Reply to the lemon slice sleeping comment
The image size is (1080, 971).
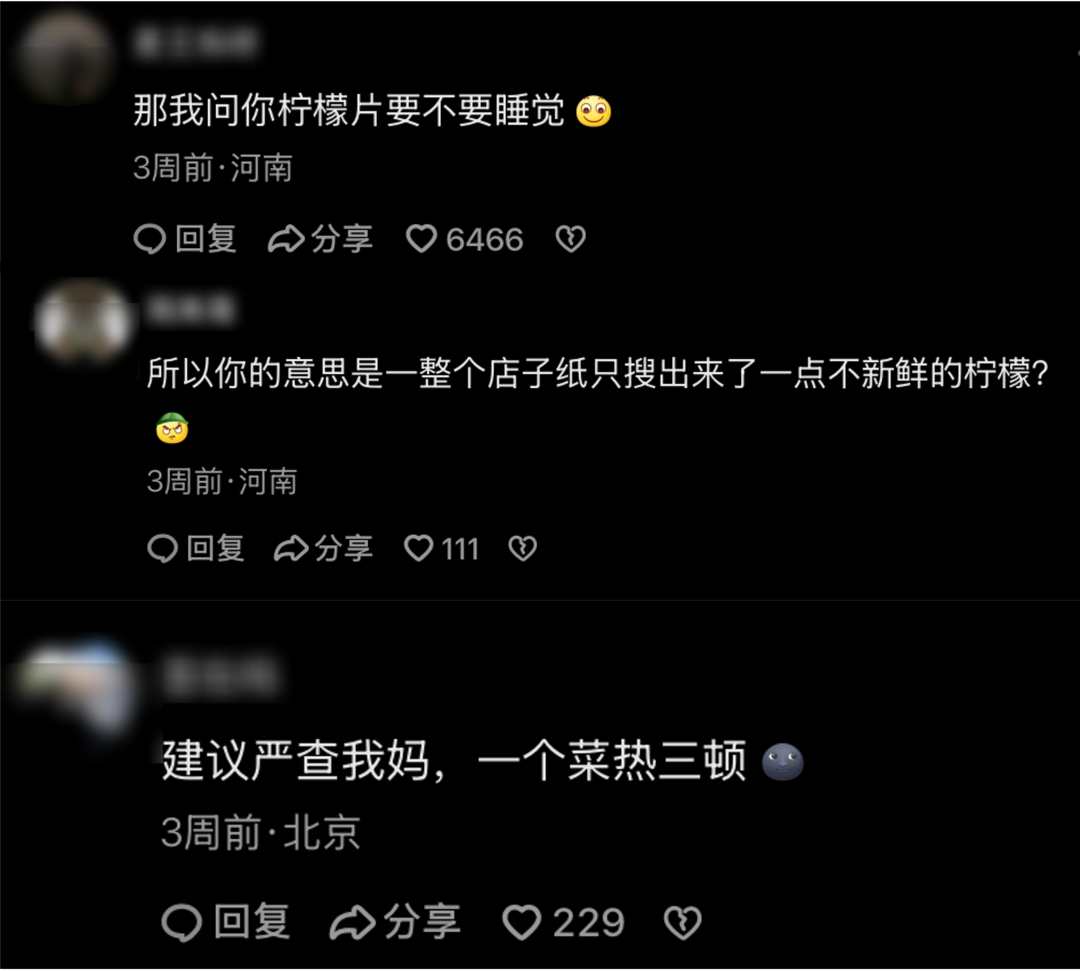(185, 239)
